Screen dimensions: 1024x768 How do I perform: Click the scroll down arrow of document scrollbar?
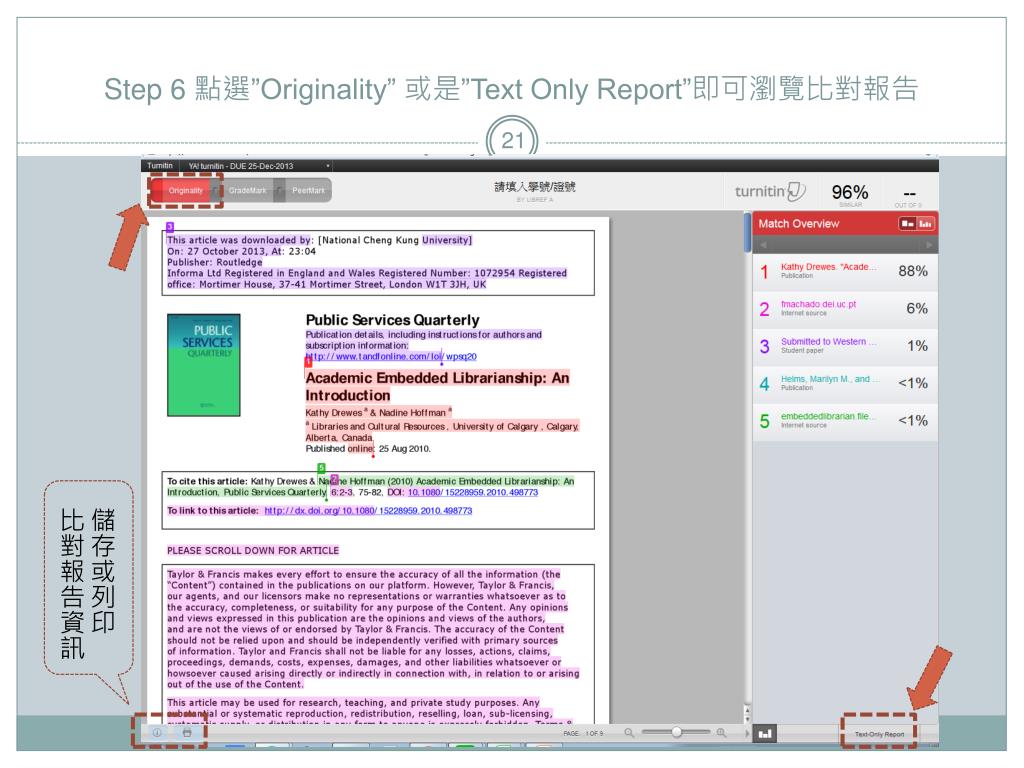pyautogui.click(x=748, y=717)
